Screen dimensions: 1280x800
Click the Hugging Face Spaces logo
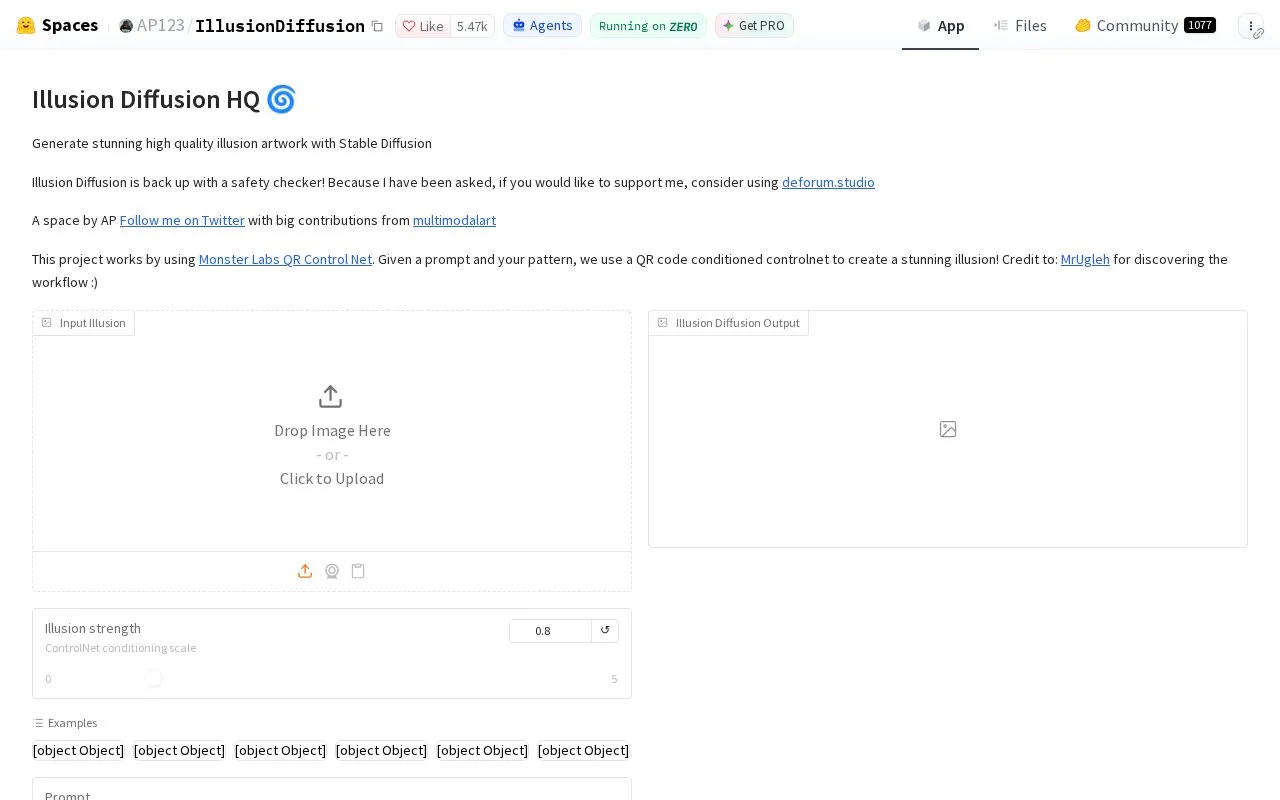click(x=57, y=25)
